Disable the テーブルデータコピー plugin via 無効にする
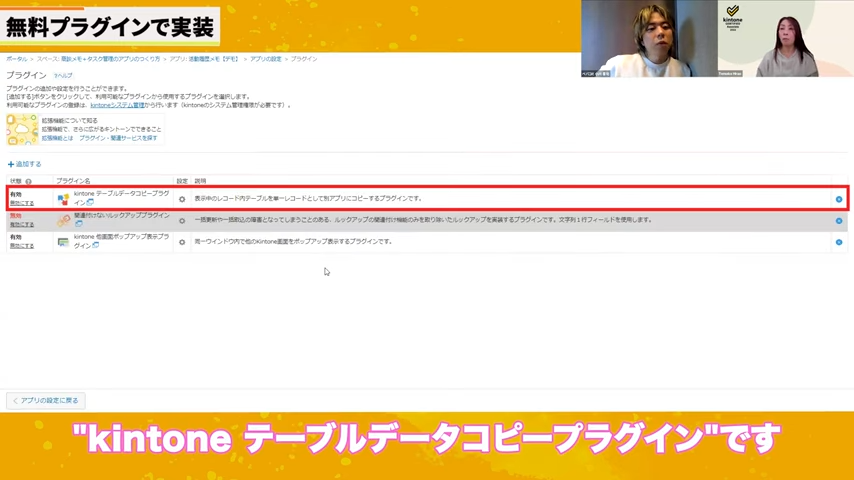Image resolution: width=854 pixels, height=480 pixels. coord(22,203)
